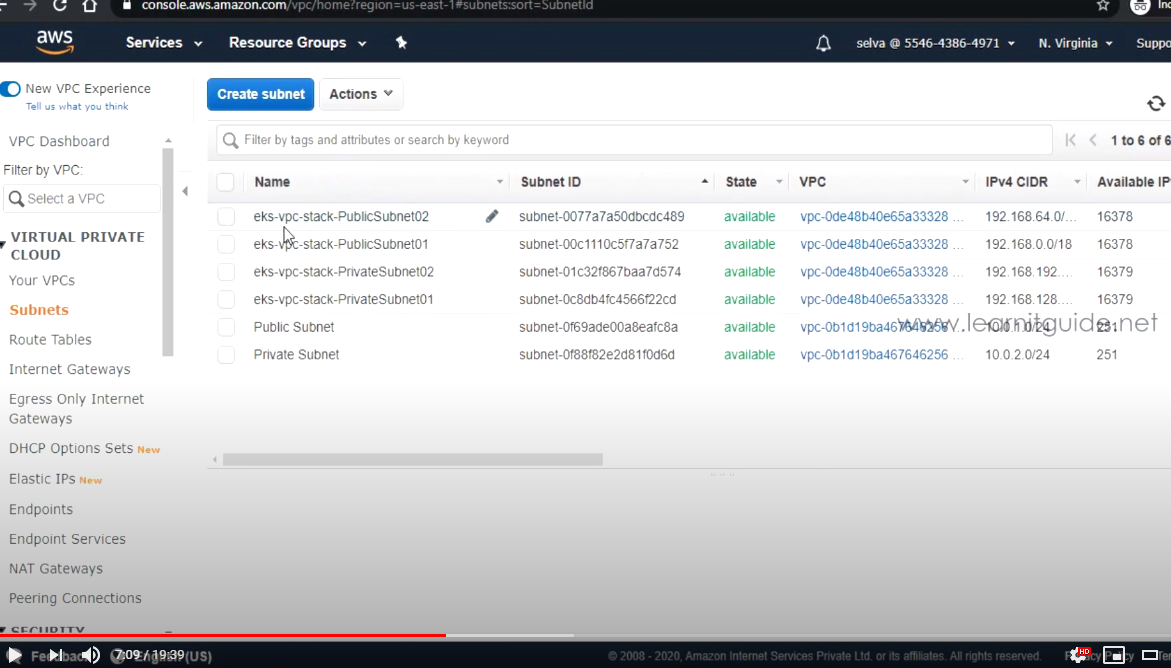Focus the Select a VPC filter field
The image size is (1171, 668).
coord(82,199)
